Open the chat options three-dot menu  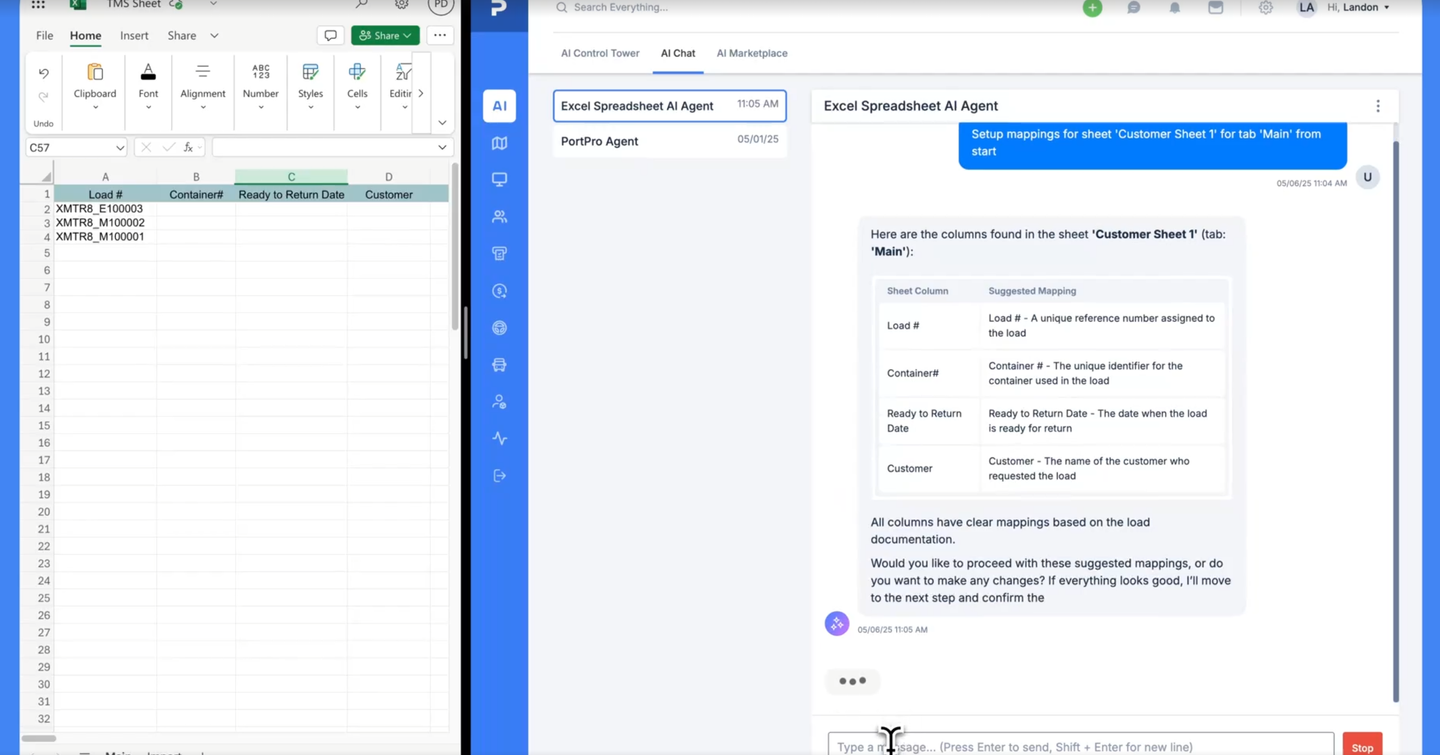(x=1378, y=106)
